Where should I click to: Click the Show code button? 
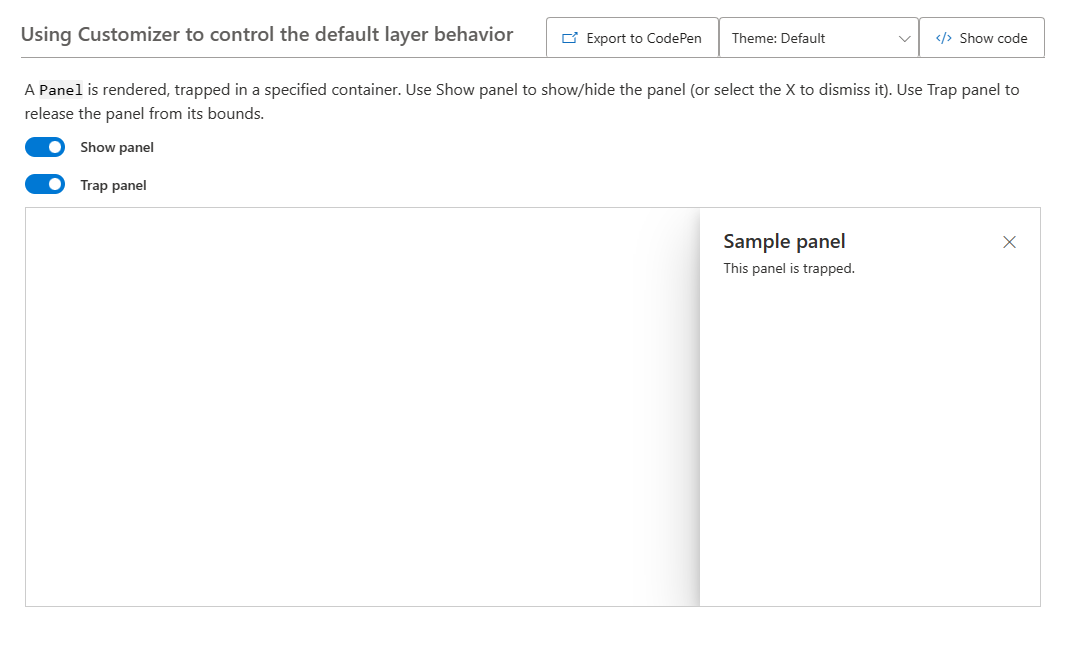pyautogui.click(x=981, y=37)
